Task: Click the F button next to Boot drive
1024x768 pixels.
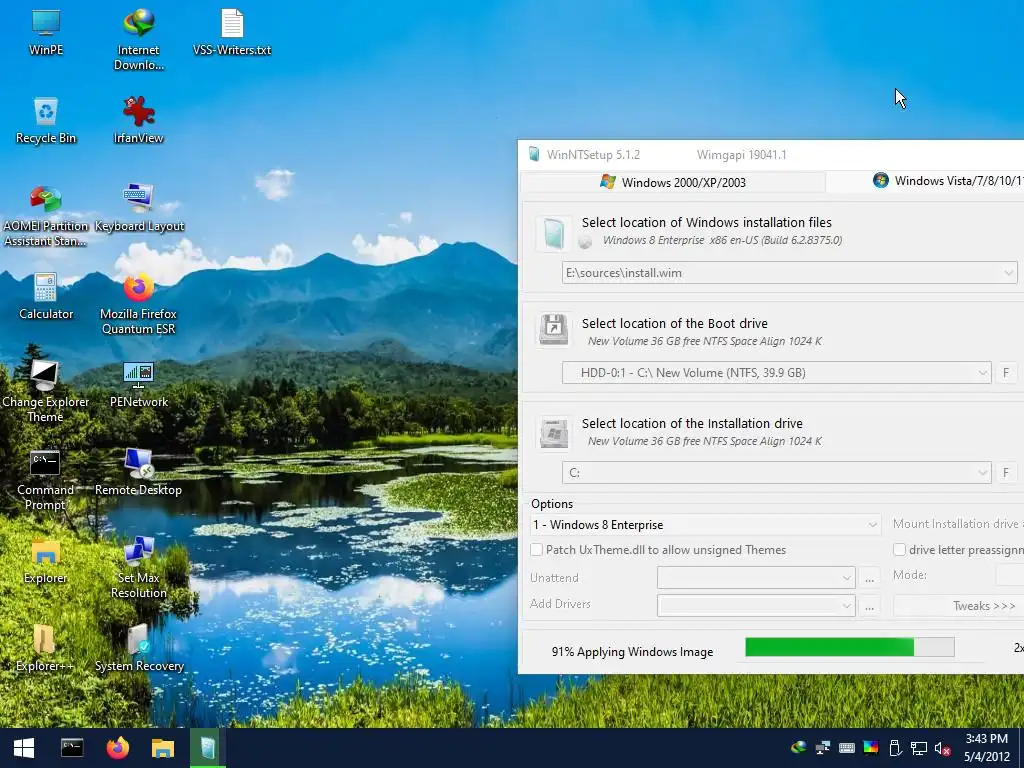Action: pyautogui.click(x=1006, y=373)
